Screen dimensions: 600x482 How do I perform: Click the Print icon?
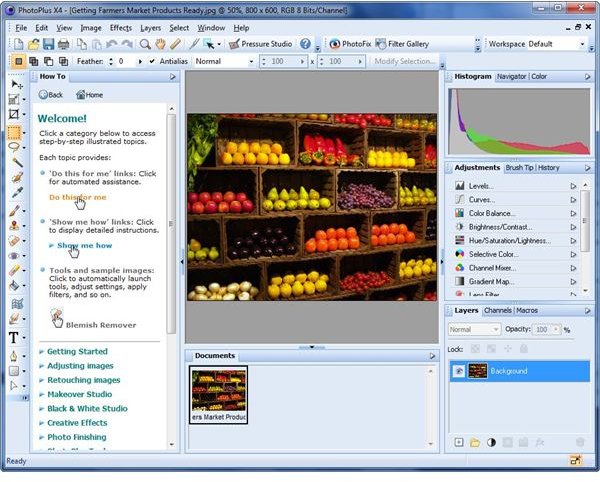tap(64, 44)
